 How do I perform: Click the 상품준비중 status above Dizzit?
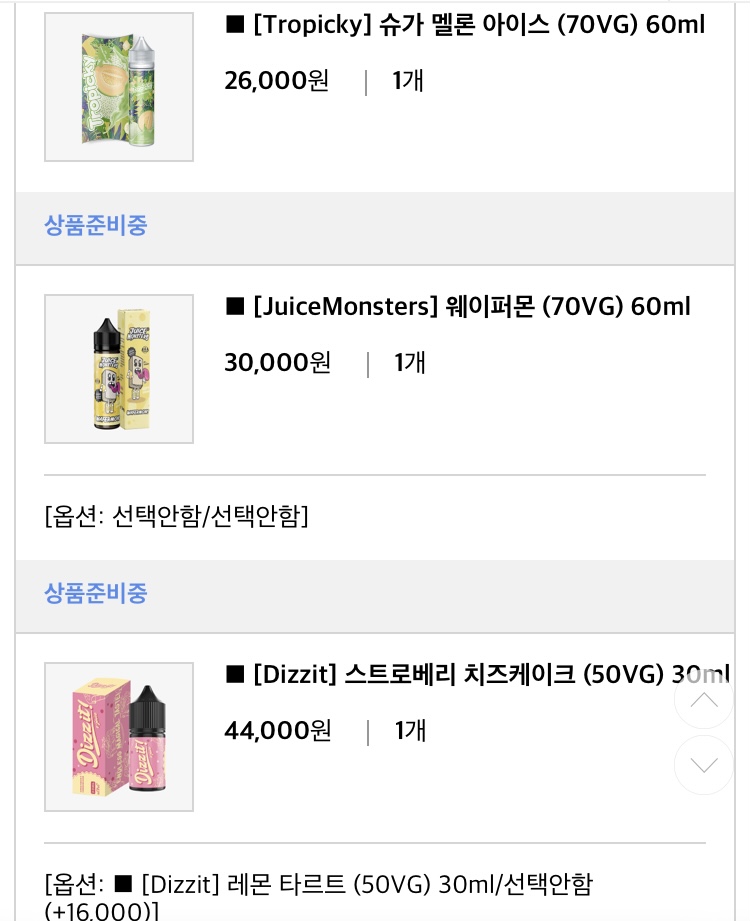[96, 593]
